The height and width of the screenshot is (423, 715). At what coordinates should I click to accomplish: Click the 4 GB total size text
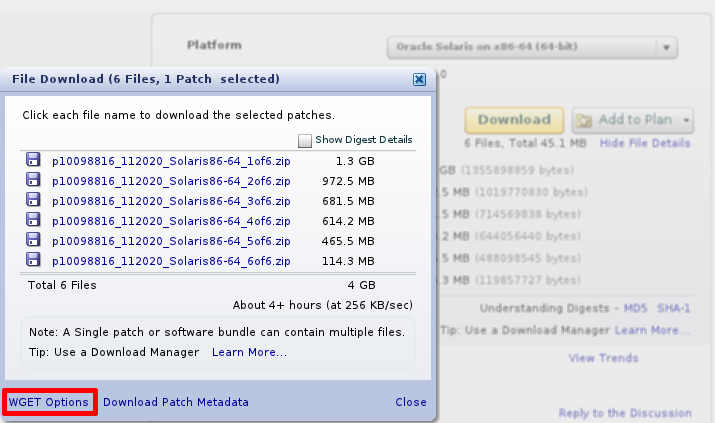[361, 285]
